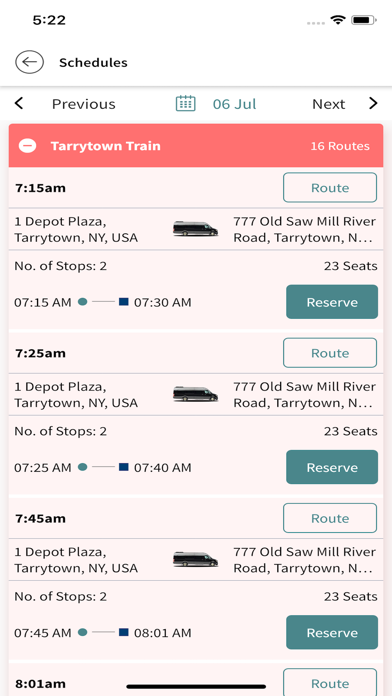Tap the shuttle van icon for 7:45am trip

[x=195, y=559]
